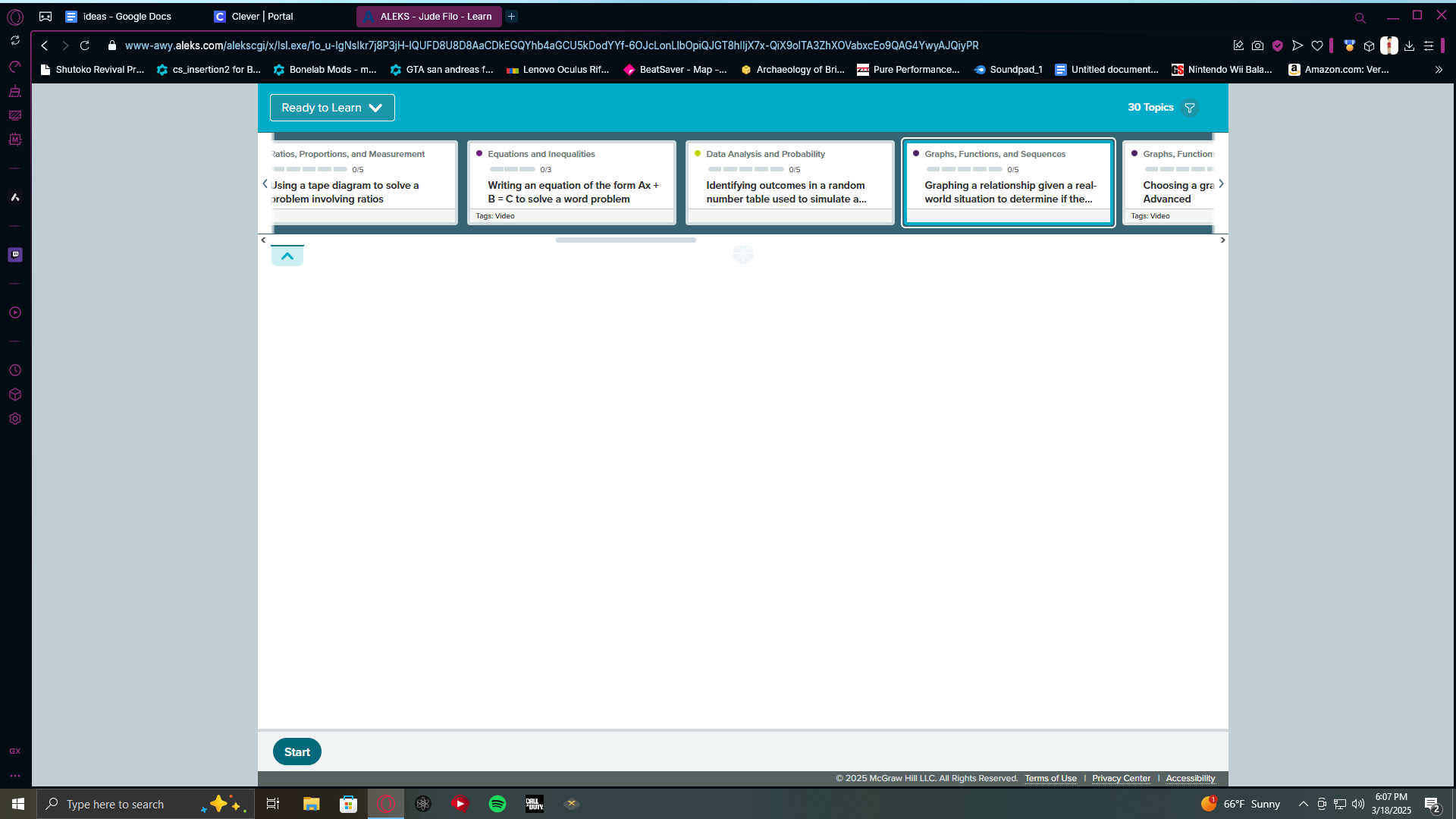Screen dimensions: 1456x819
Task: Expand the Ready to Learn dropdown
Action: [332, 108]
